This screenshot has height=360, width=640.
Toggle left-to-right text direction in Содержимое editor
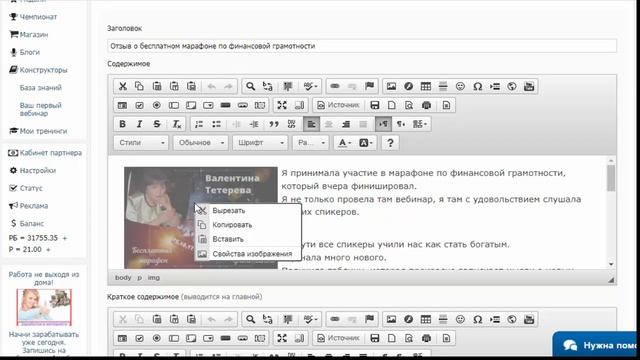click(383, 124)
